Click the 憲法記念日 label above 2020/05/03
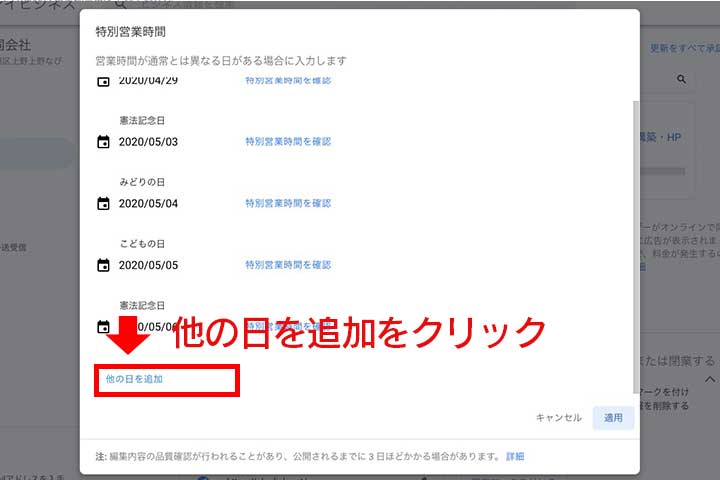 [142, 120]
